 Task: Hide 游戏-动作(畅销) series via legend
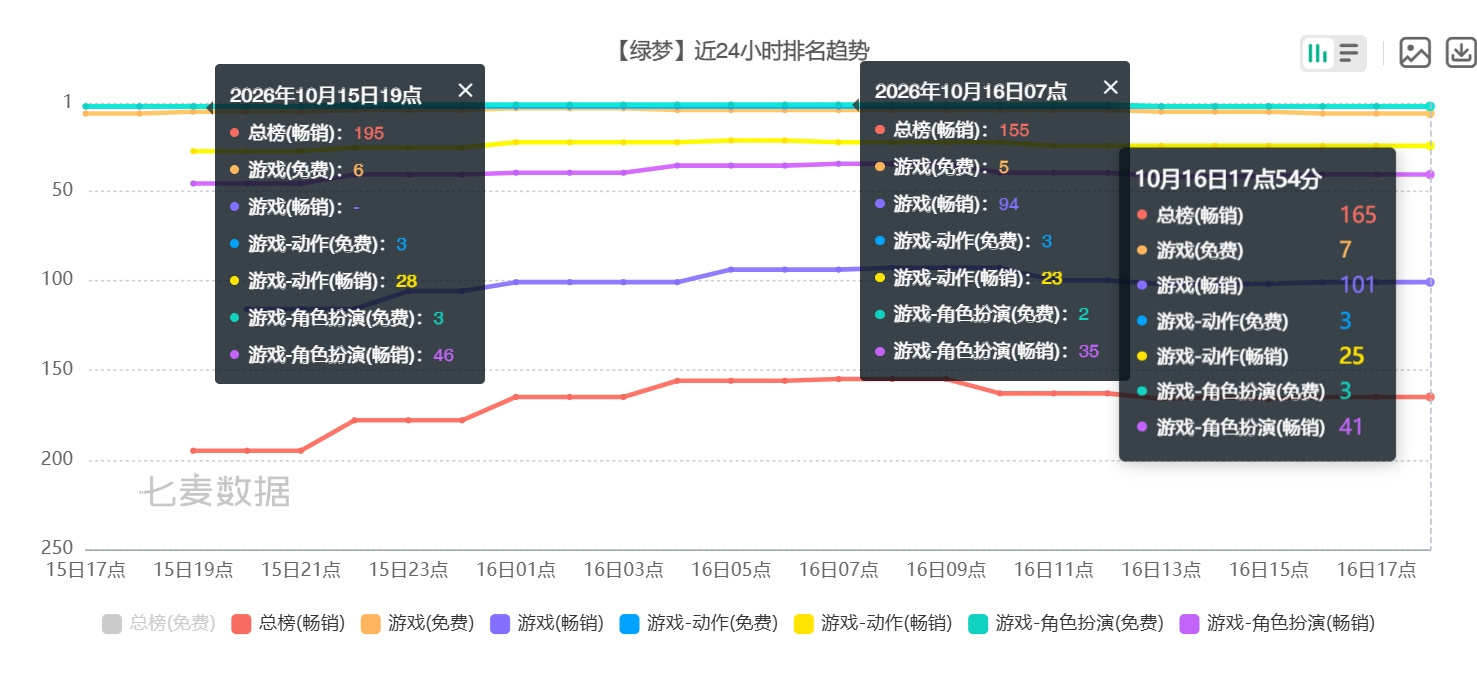(x=872, y=623)
